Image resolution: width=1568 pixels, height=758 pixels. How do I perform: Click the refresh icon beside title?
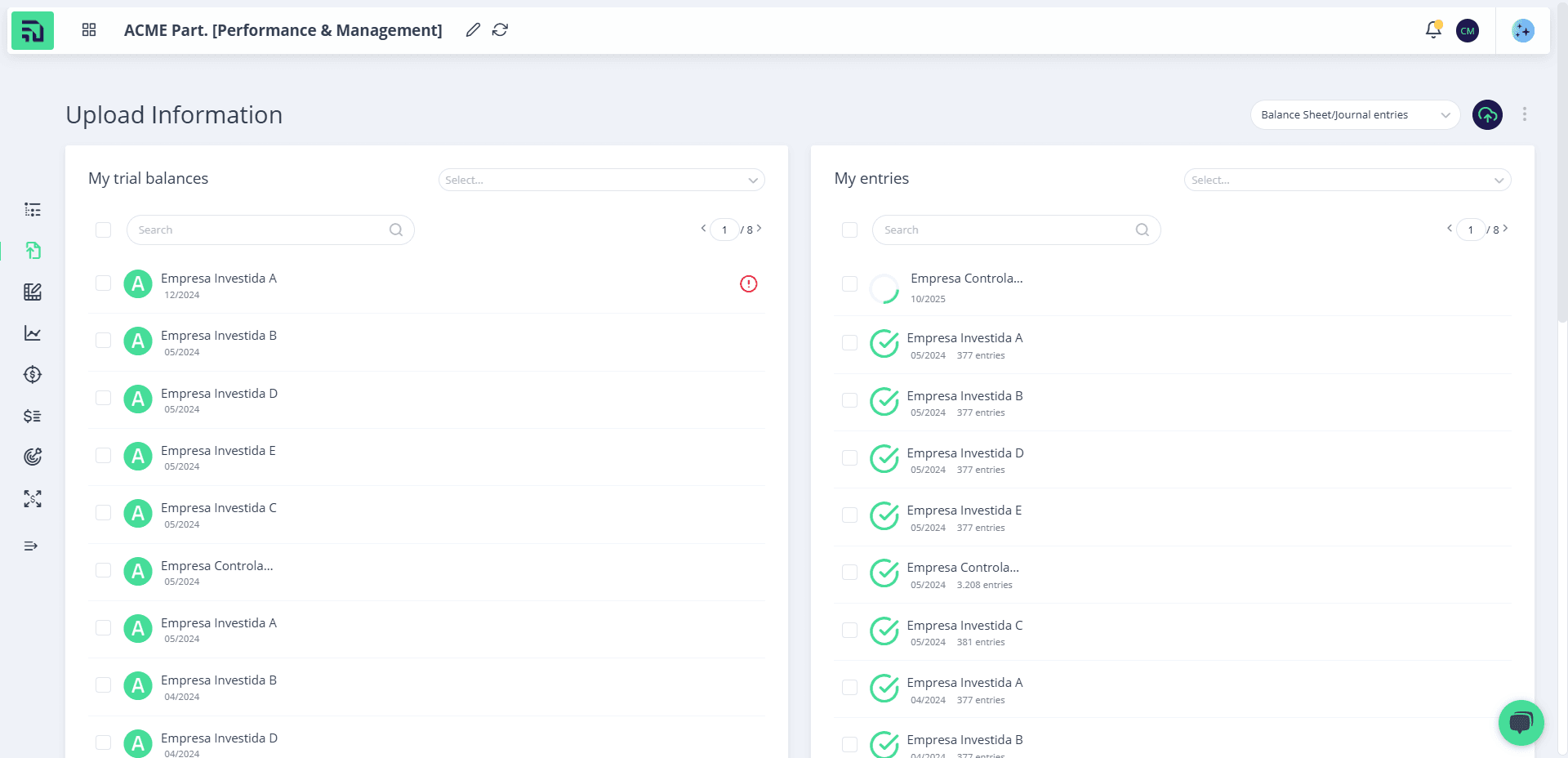click(501, 30)
